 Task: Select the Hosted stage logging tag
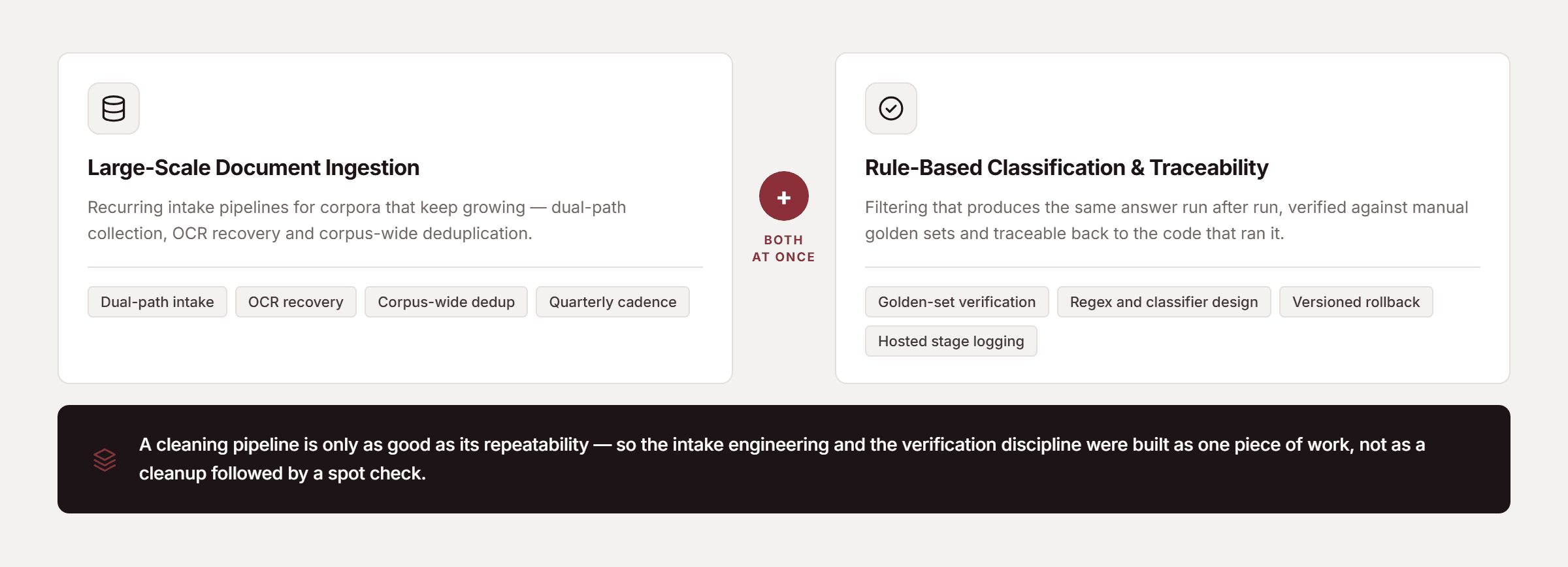click(951, 341)
